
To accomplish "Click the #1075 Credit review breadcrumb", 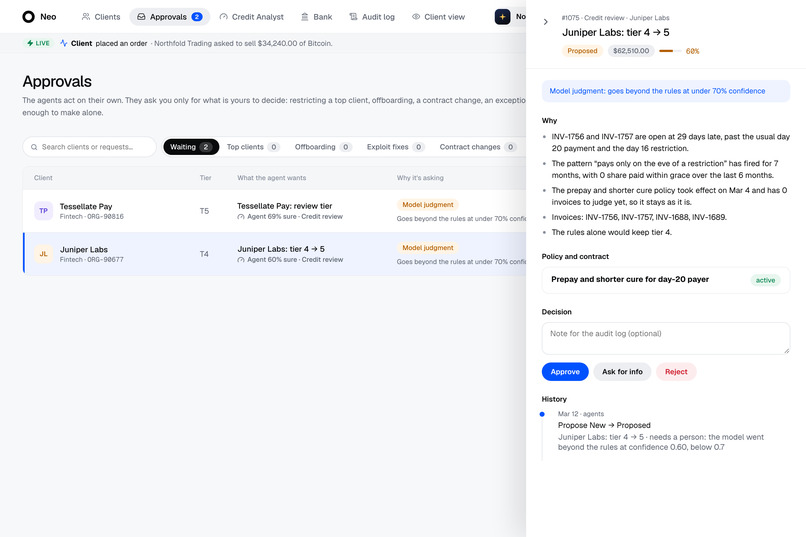I will [615, 18].
